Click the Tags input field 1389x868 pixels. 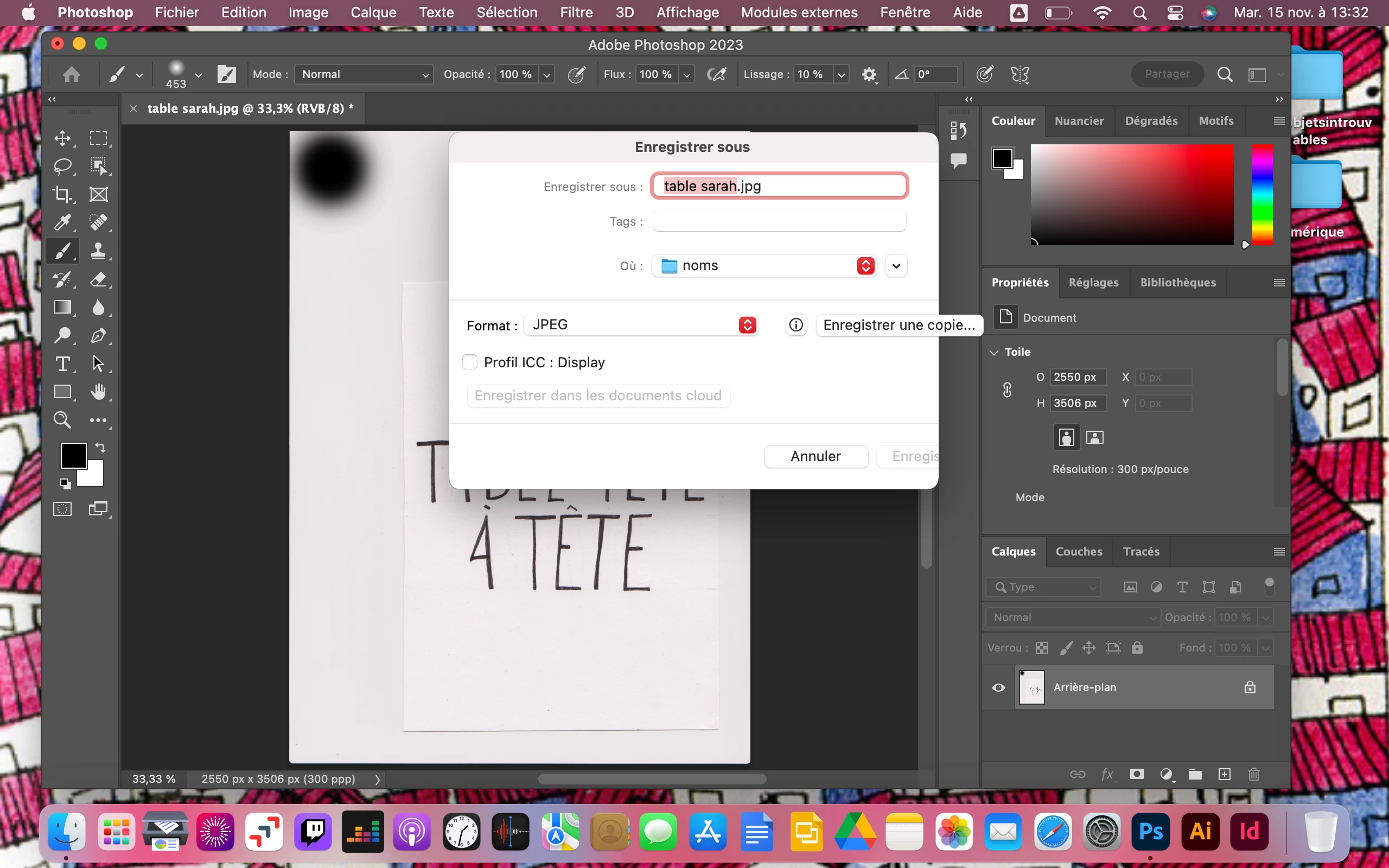pyautogui.click(x=779, y=221)
